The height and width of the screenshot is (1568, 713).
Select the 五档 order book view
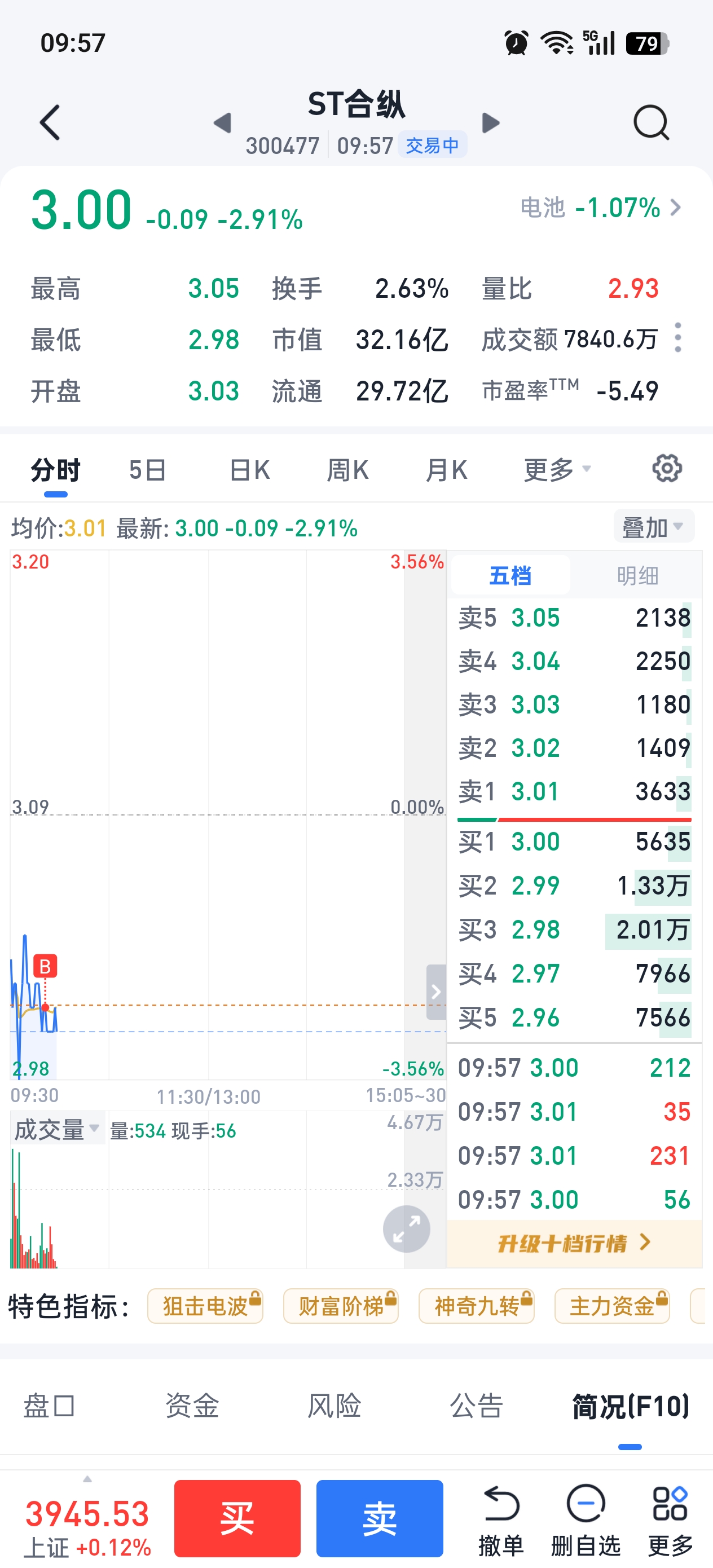tap(510, 575)
